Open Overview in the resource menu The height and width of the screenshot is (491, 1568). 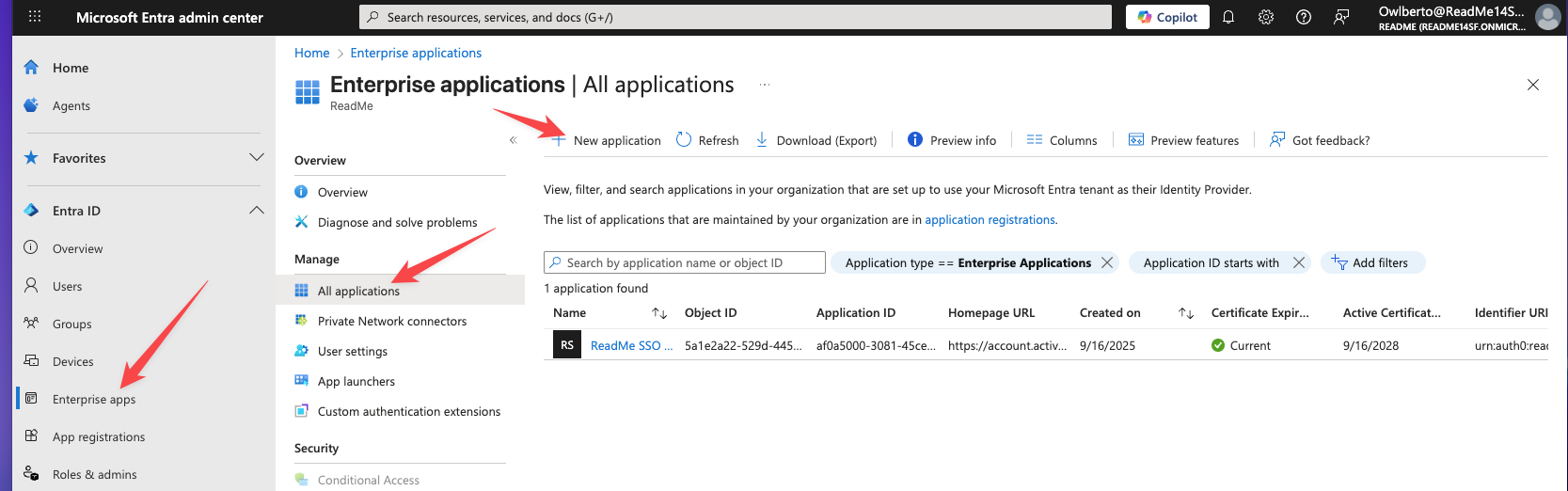342,192
